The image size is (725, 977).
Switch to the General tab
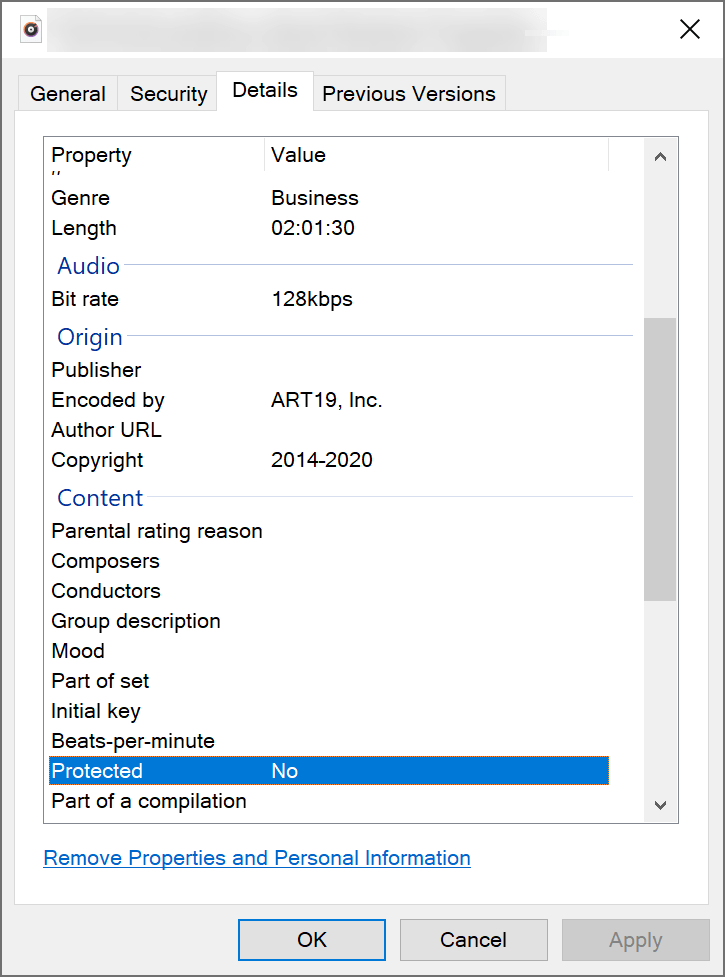(68, 93)
